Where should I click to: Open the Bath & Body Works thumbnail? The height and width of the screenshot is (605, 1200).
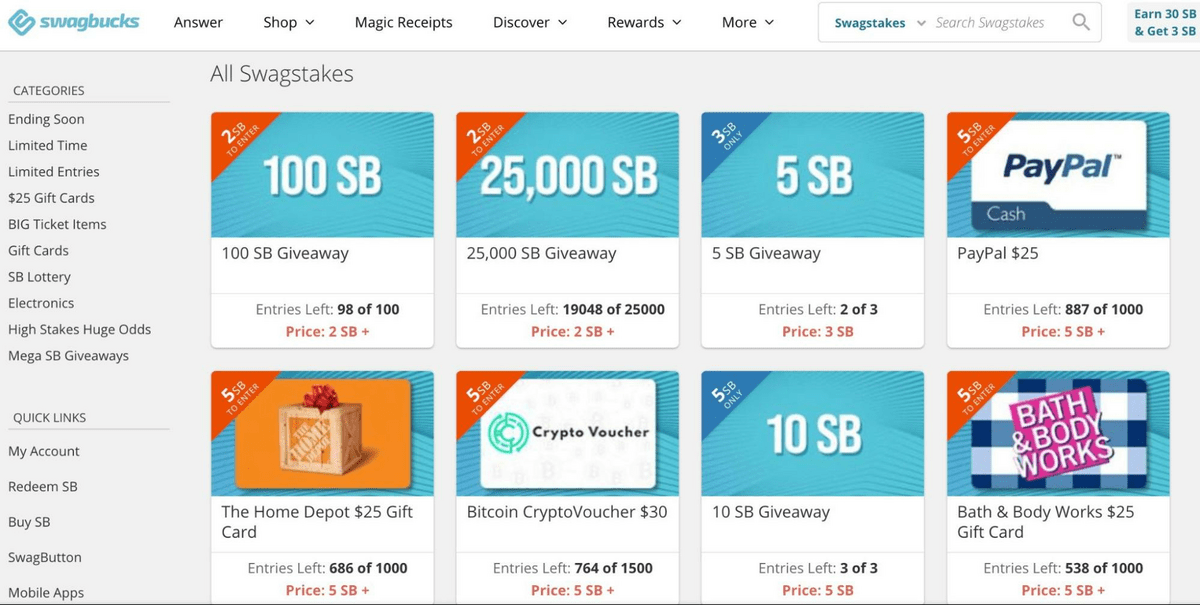[x=1058, y=433]
